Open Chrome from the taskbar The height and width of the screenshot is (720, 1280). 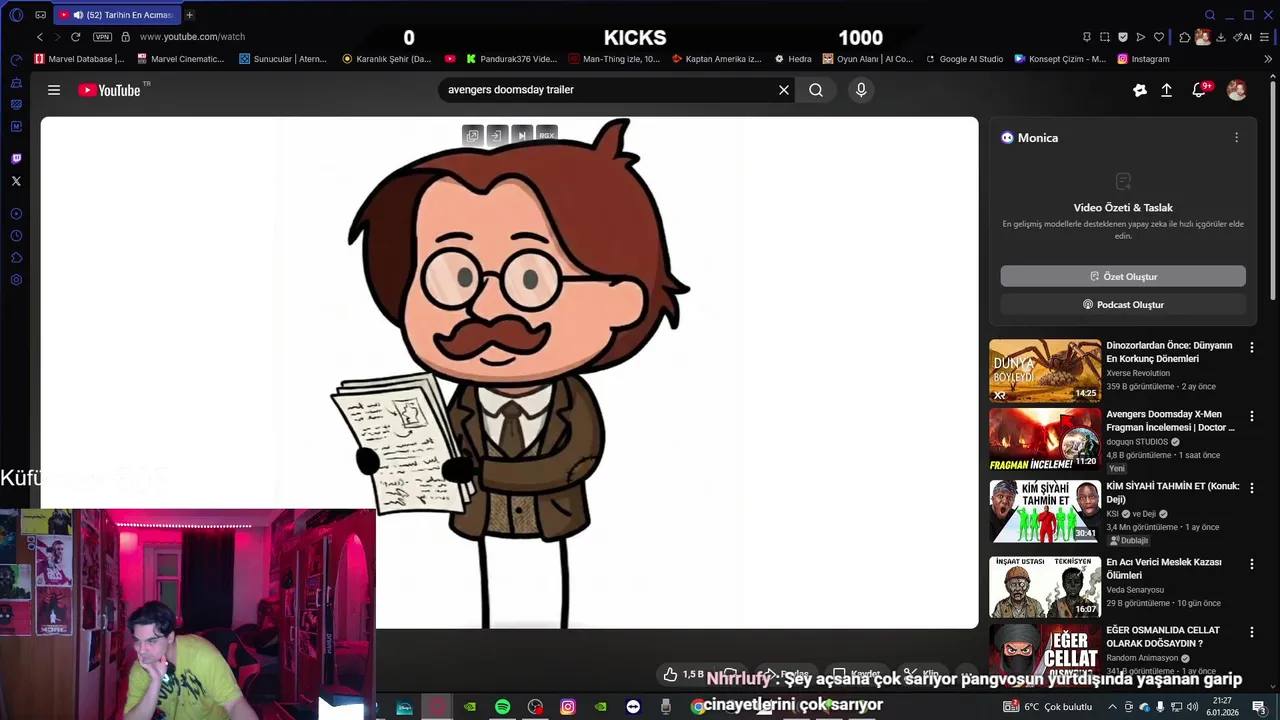698,707
